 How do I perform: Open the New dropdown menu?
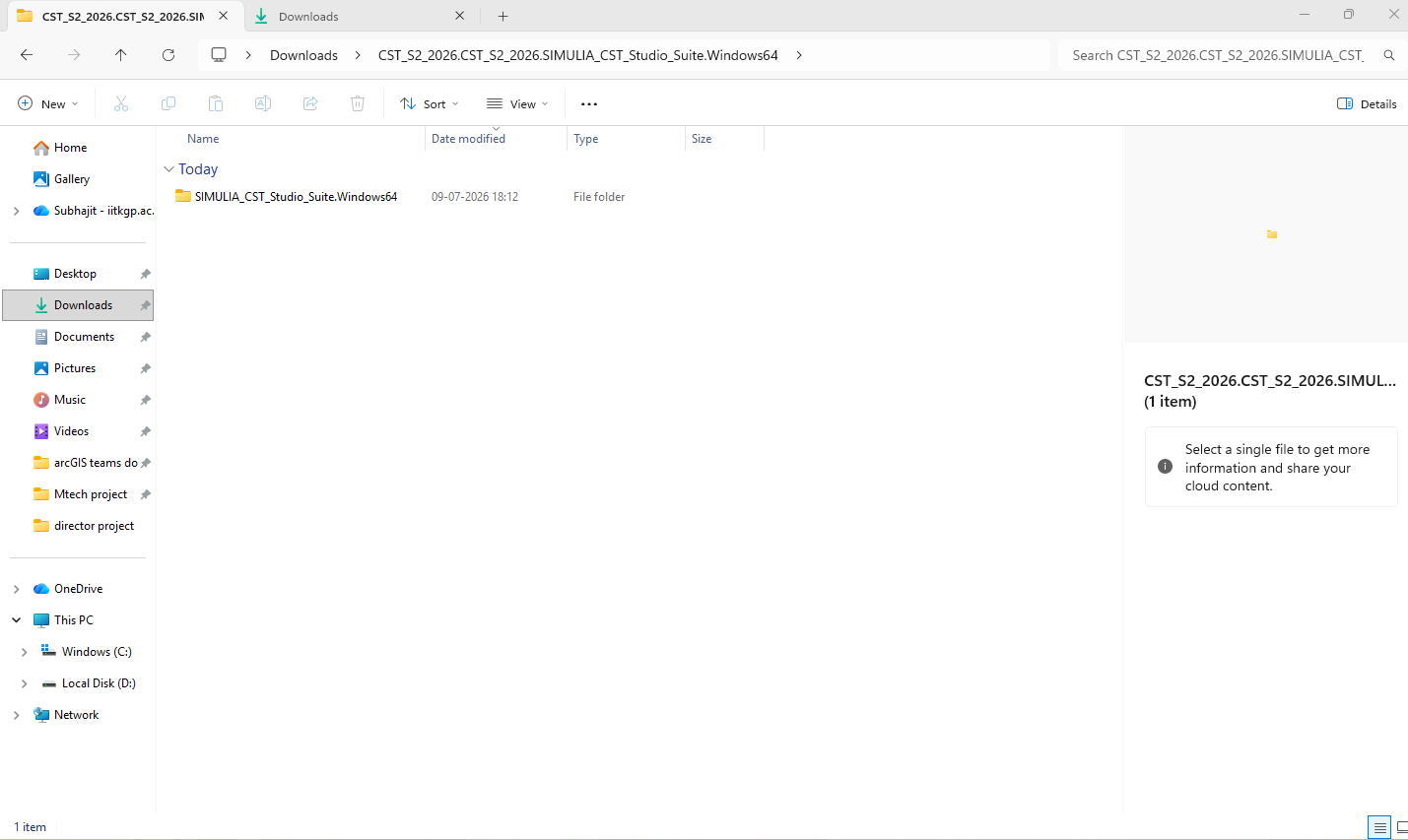point(48,103)
